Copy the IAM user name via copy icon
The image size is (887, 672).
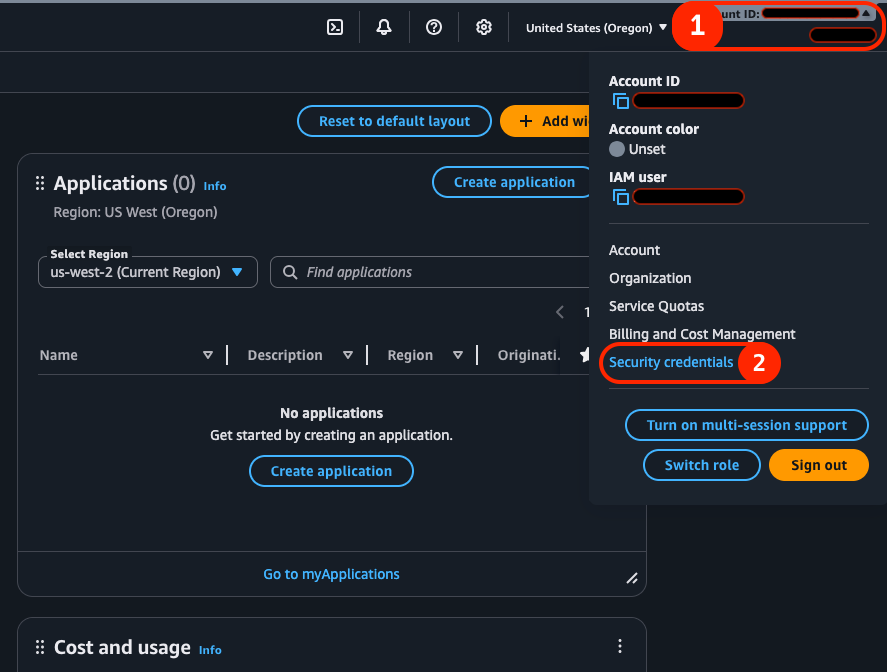point(620,197)
